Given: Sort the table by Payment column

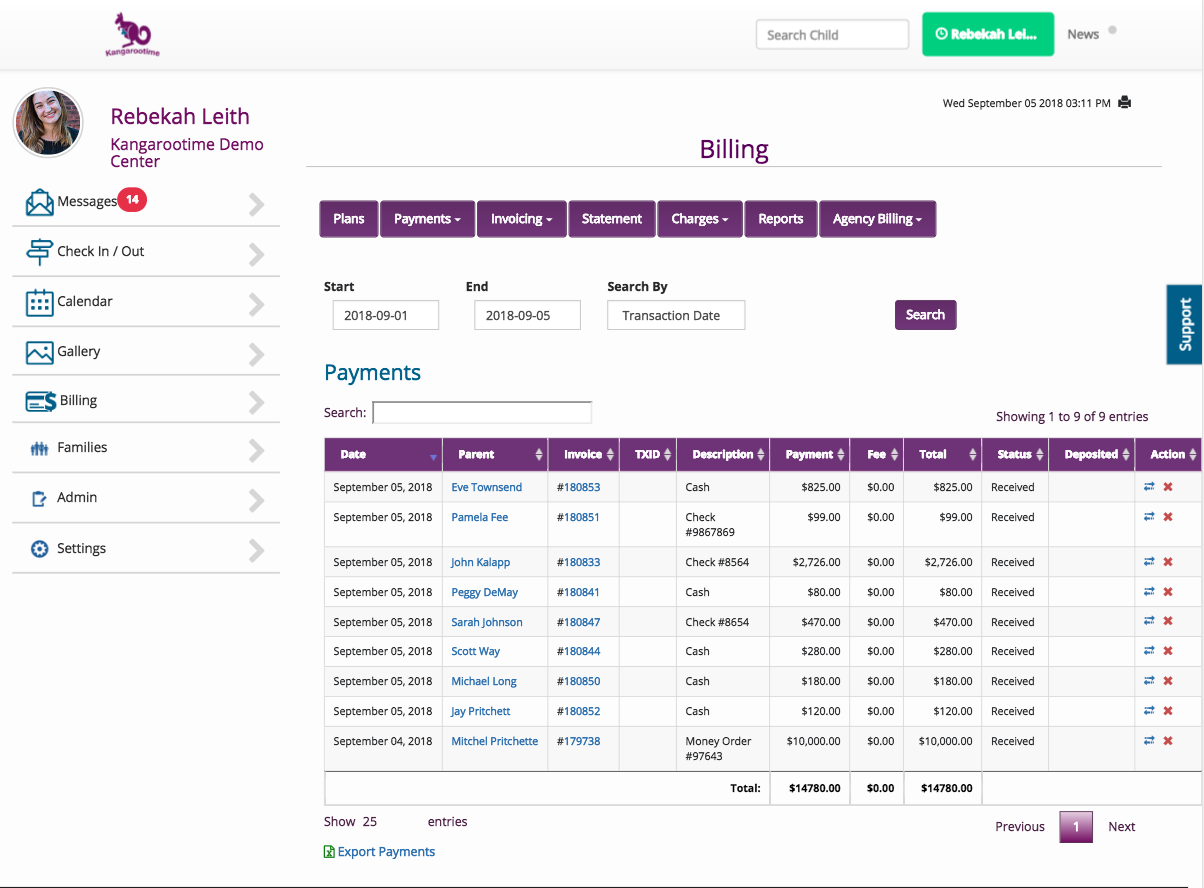Looking at the screenshot, I should coord(809,454).
